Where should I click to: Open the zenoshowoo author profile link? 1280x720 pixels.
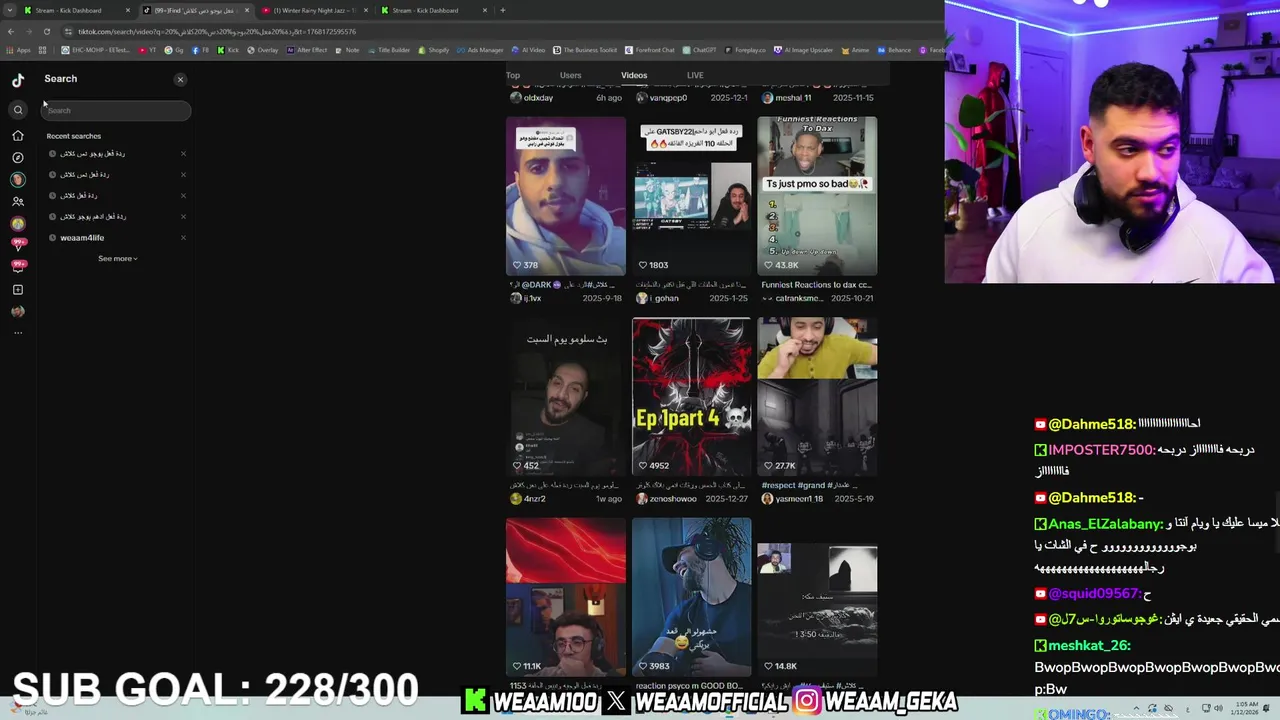[666, 499]
